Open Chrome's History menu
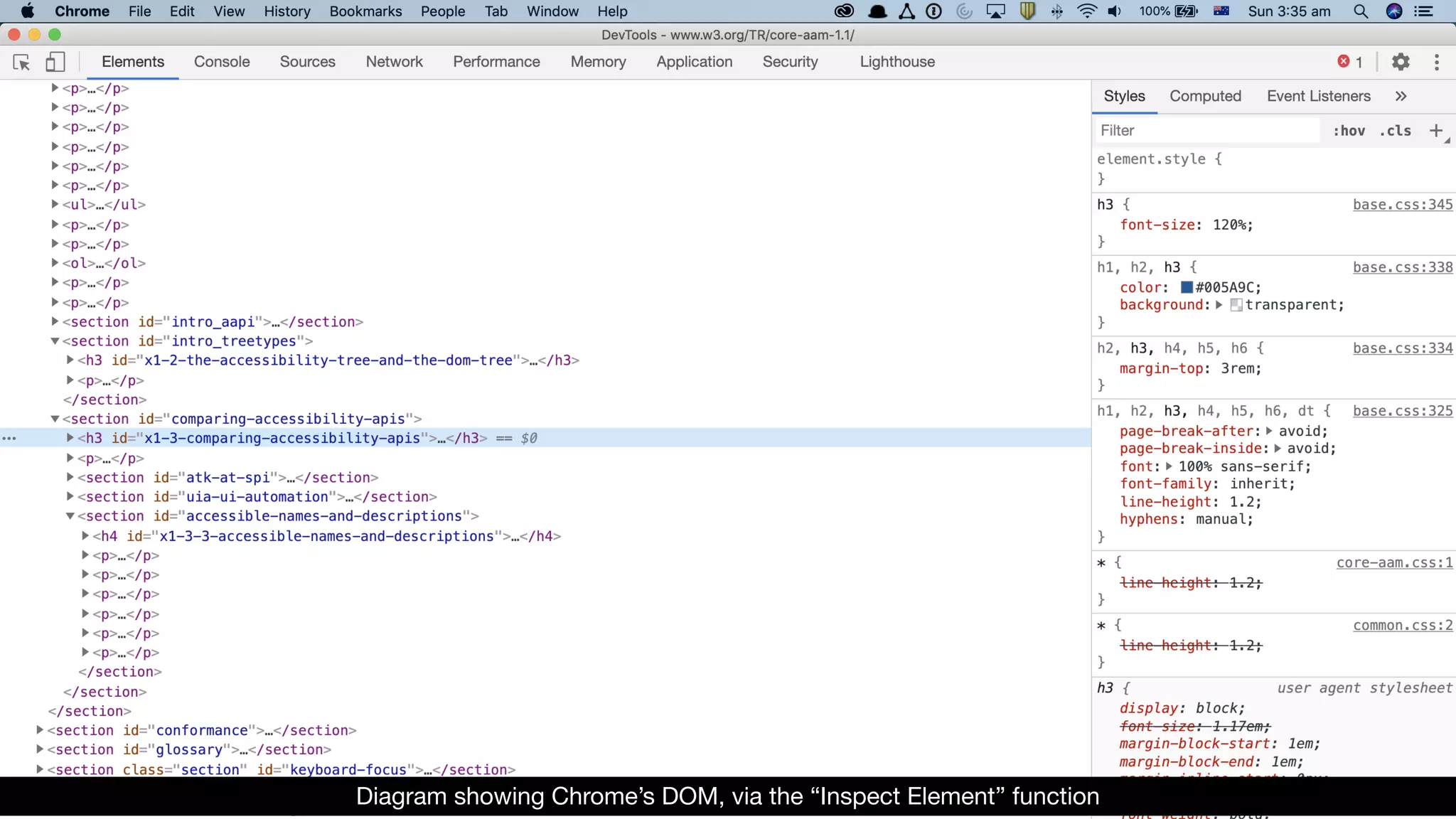The width and height of the screenshot is (1456, 819). [287, 11]
